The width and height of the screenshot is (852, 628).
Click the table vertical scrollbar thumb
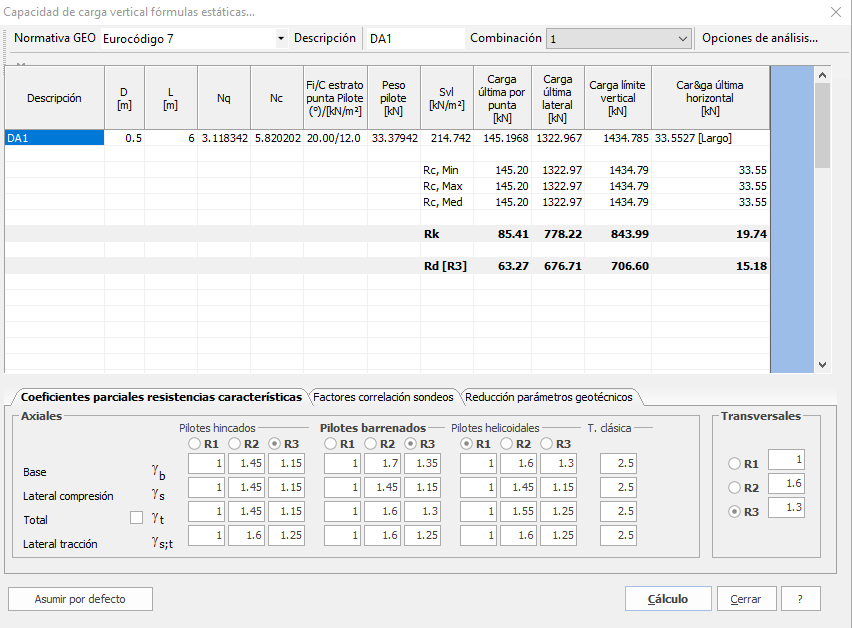click(822, 125)
